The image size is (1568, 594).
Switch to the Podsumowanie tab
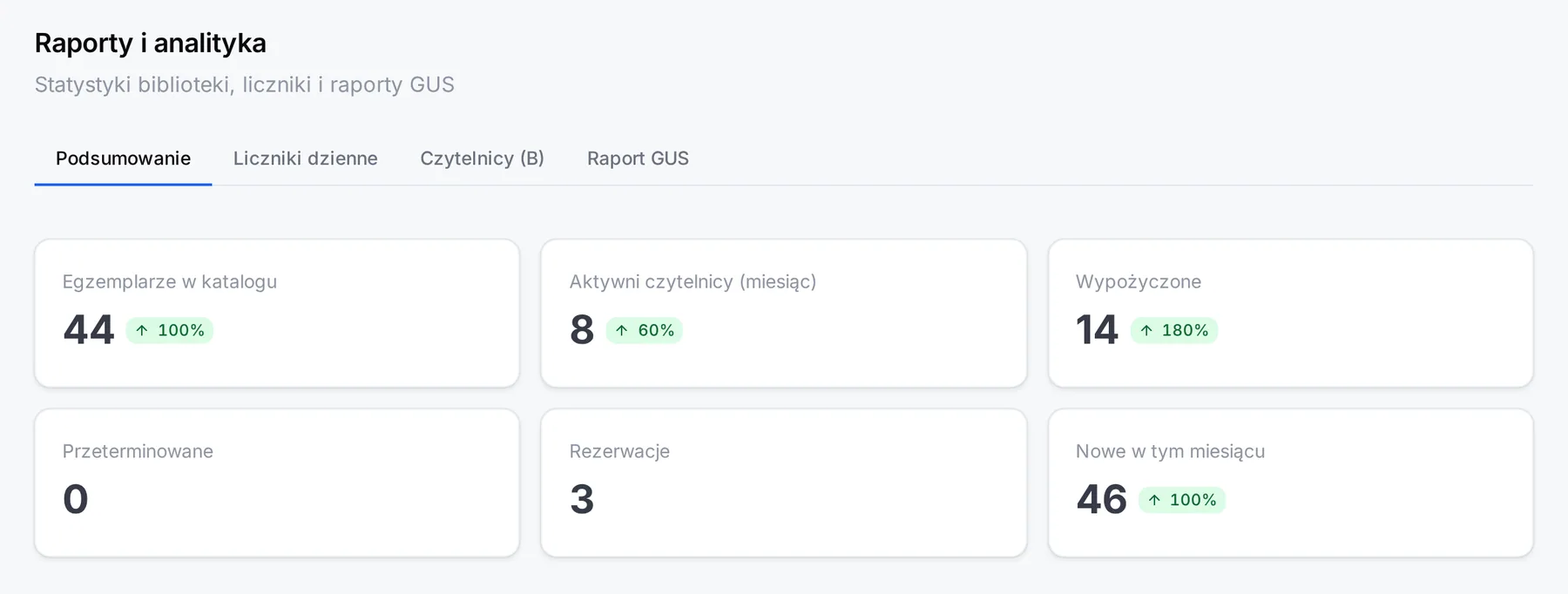pyautogui.click(x=123, y=159)
